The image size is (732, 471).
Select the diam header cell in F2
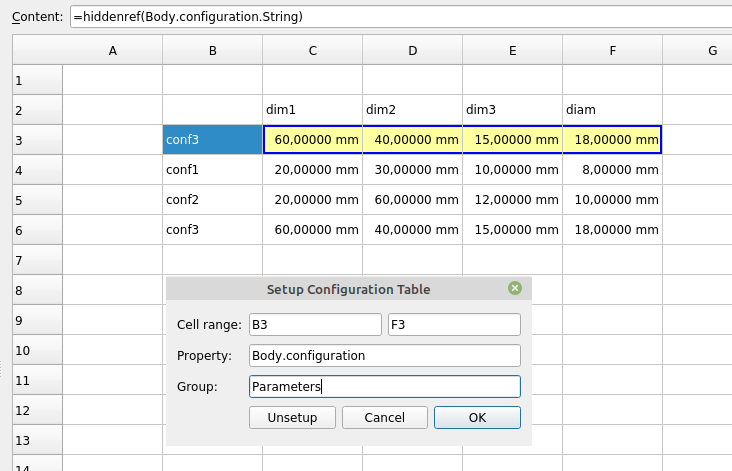click(x=612, y=110)
